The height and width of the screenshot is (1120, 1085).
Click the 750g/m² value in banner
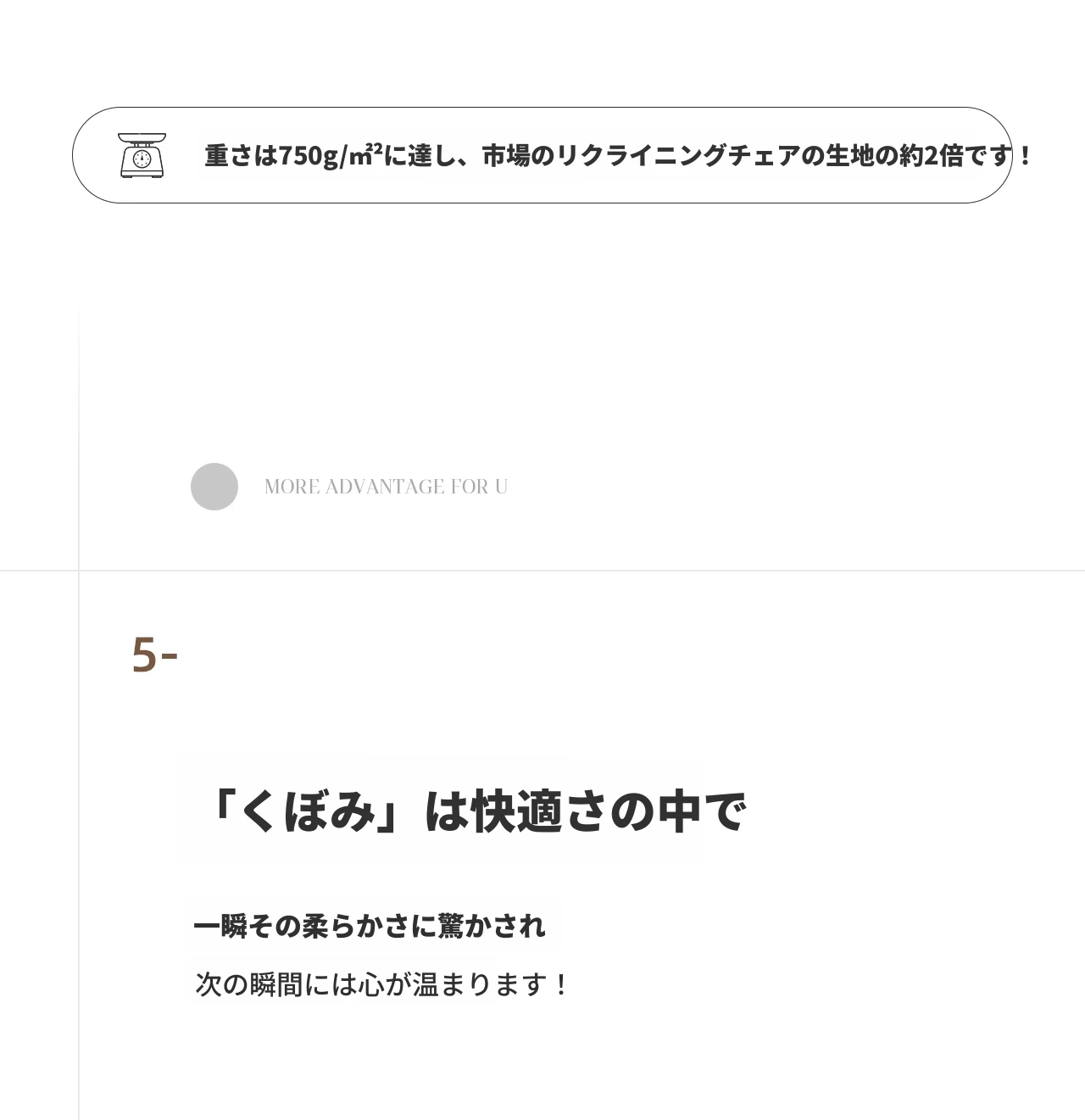click(331, 156)
